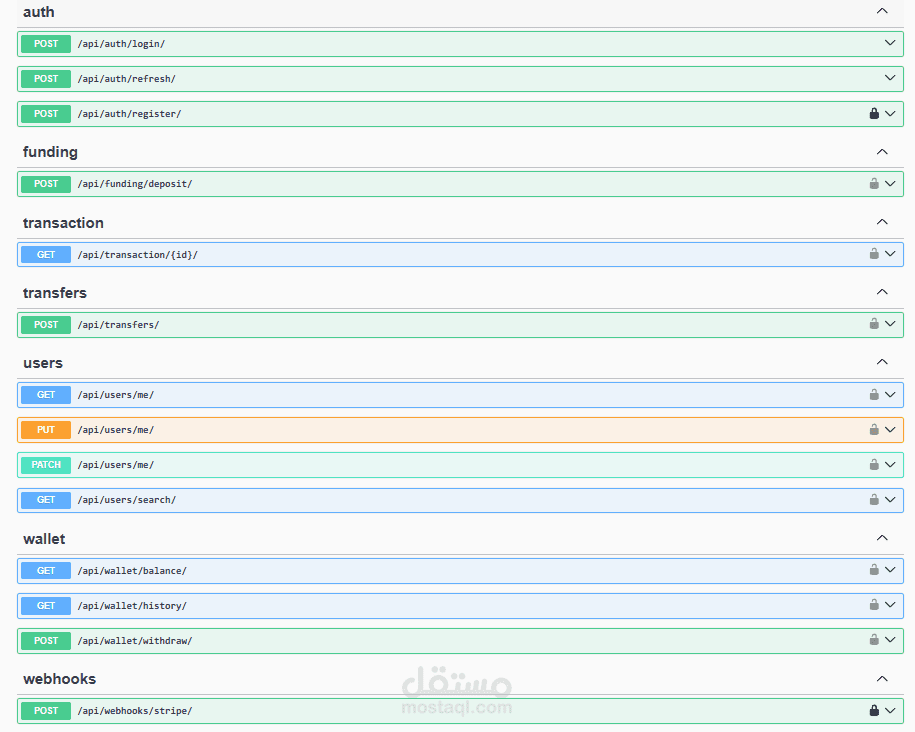Click the lock icon on /api/wallet/balance/
The width and height of the screenshot is (915, 732).
click(874, 570)
